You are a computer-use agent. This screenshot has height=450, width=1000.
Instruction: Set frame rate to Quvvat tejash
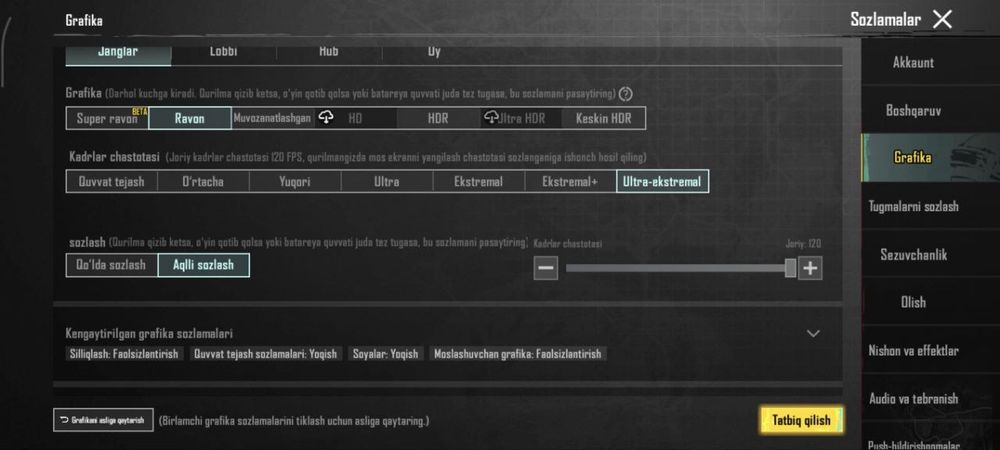click(x=112, y=182)
